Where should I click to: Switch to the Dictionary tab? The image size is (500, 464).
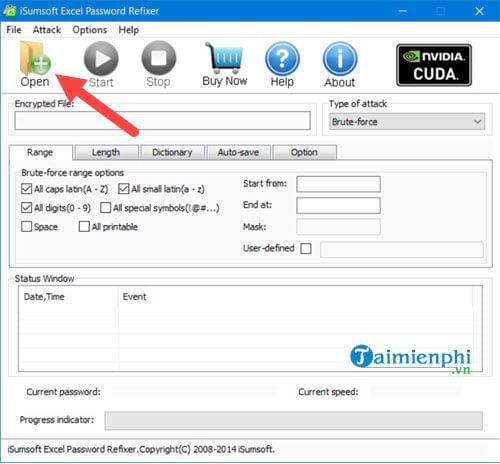(x=172, y=152)
